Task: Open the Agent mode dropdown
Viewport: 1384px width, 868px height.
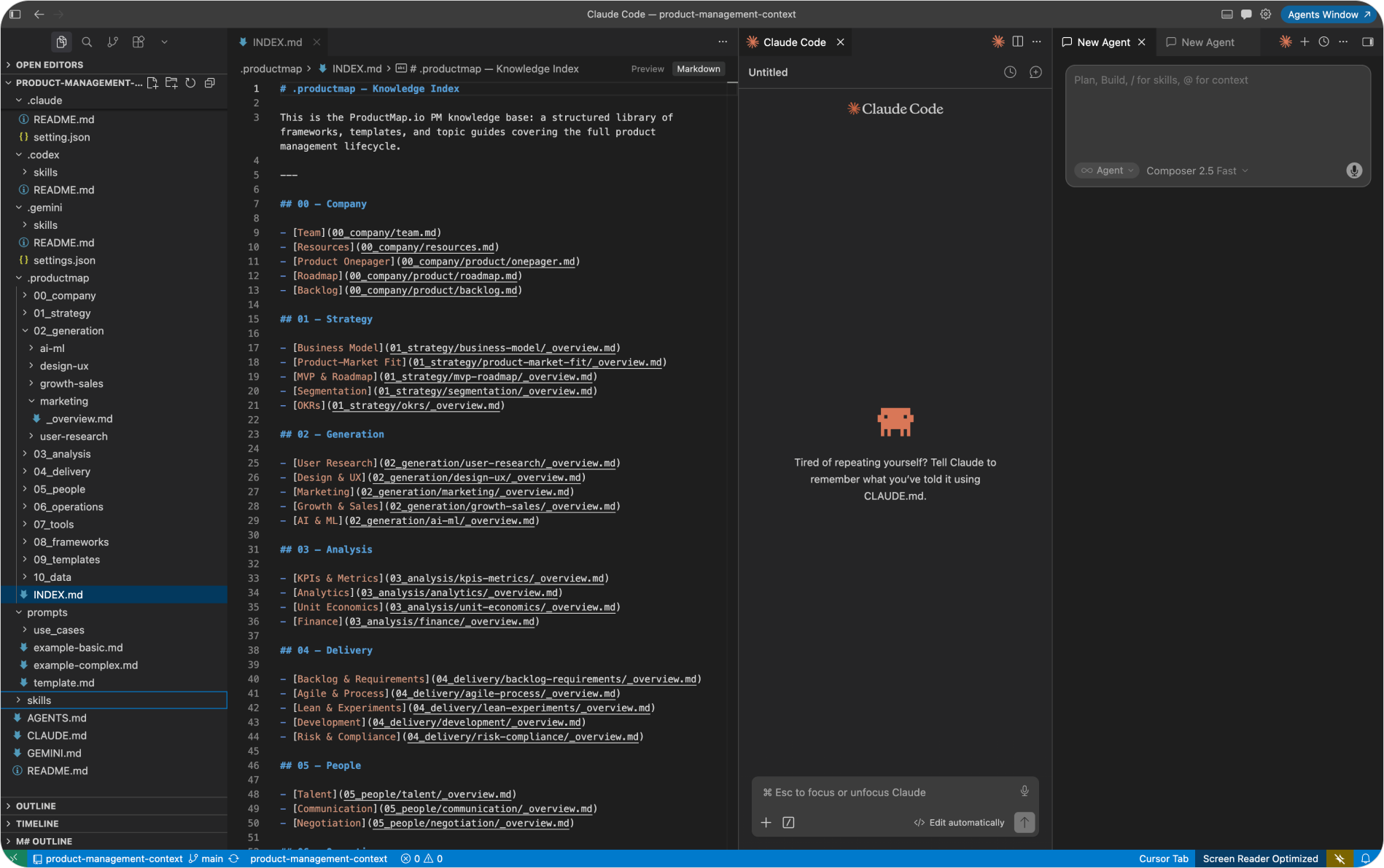Action: click(1106, 171)
